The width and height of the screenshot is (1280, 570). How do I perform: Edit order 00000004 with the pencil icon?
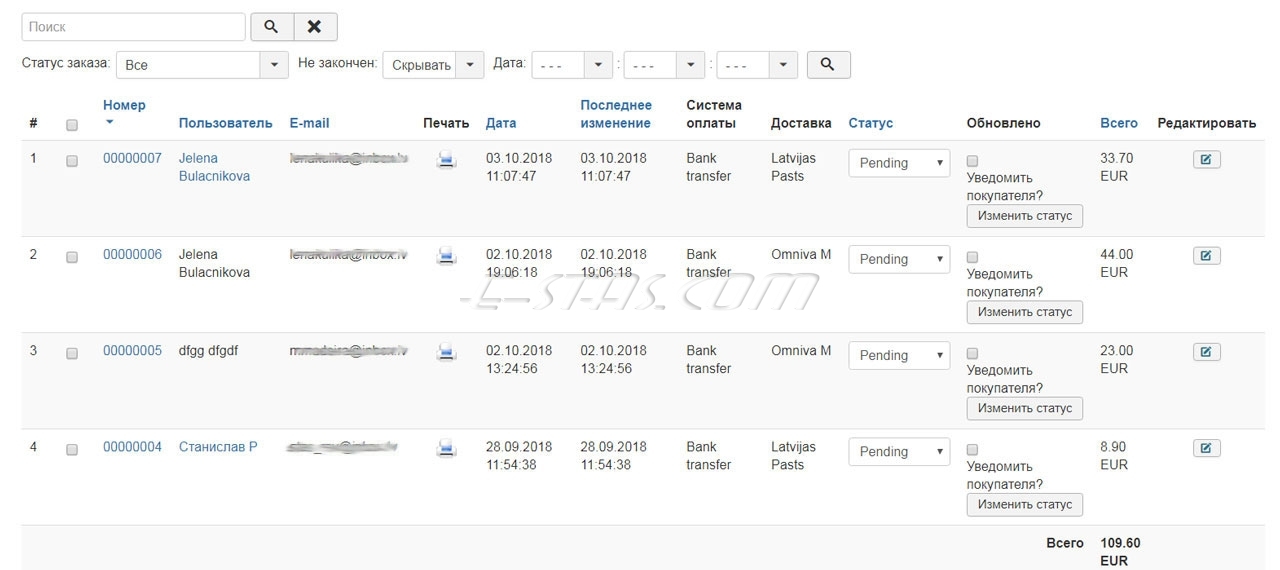click(x=1206, y=447)
